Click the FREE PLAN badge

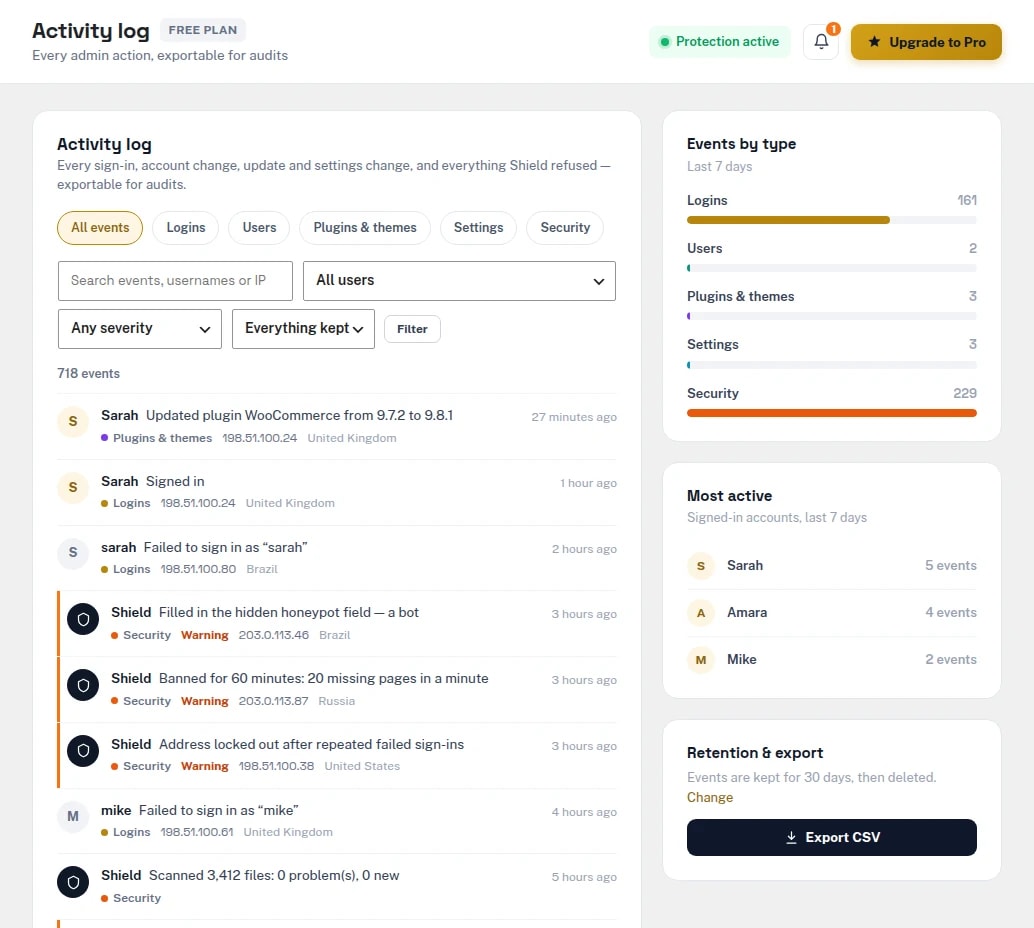tap(202, 30)
